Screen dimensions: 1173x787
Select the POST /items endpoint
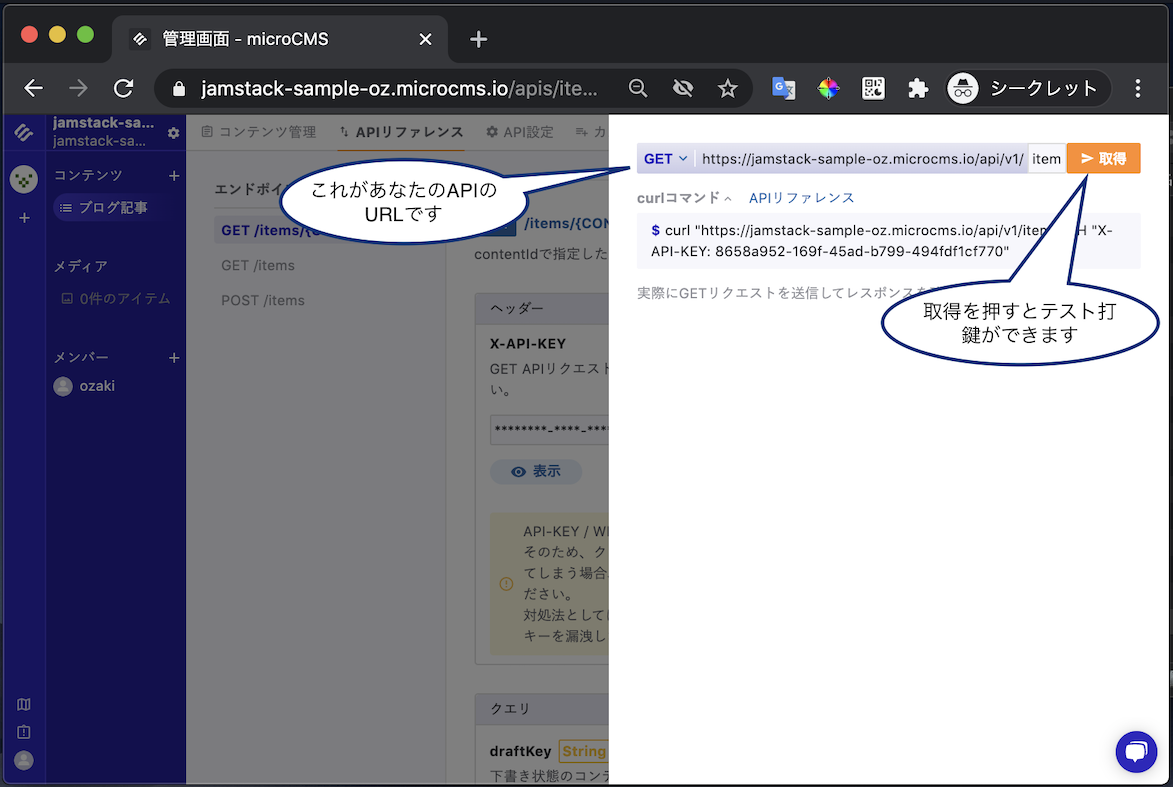point(263,301)
